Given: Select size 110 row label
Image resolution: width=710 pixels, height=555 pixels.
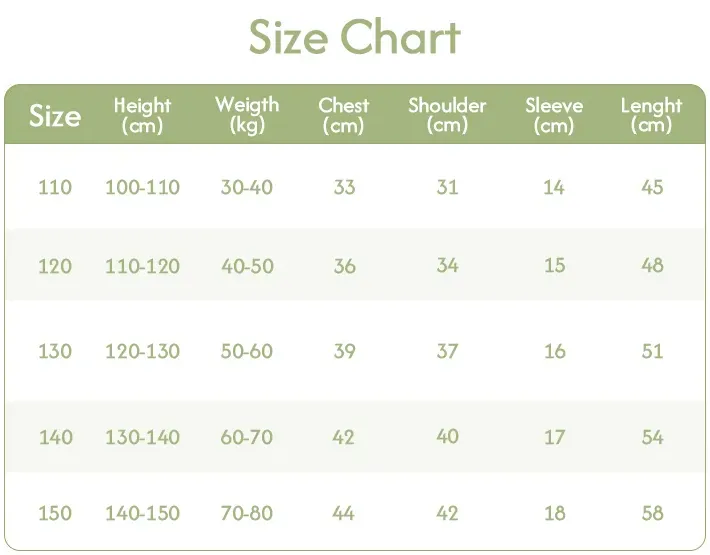Looking at the screenshot, I should pos(55,187).
